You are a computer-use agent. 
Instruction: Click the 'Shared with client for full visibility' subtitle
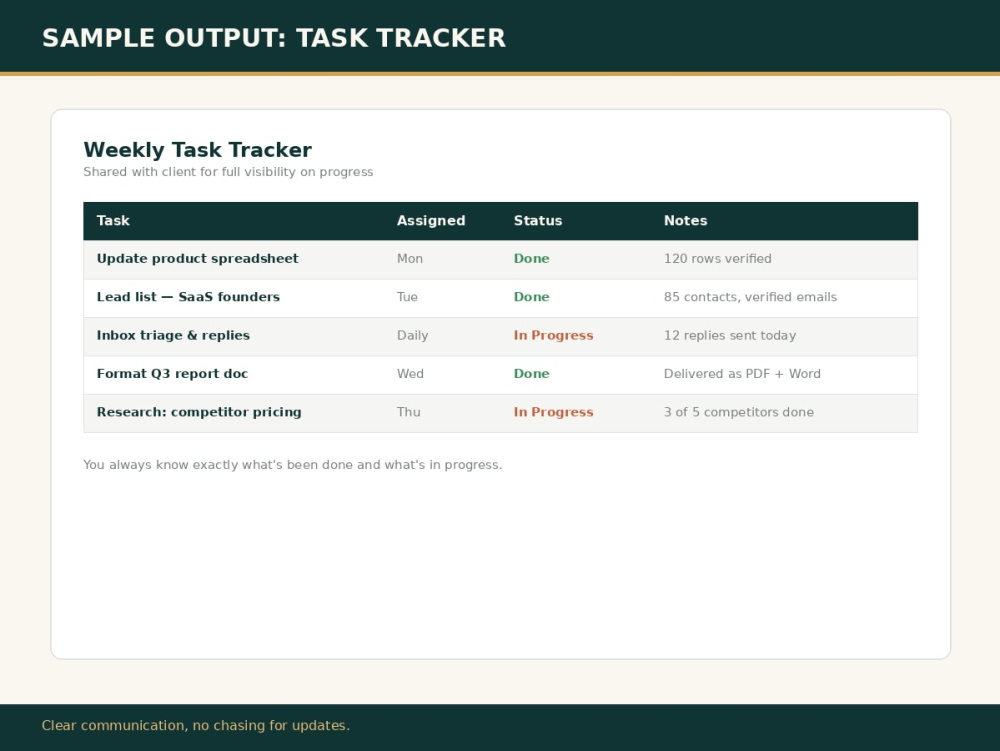(228, 171)
